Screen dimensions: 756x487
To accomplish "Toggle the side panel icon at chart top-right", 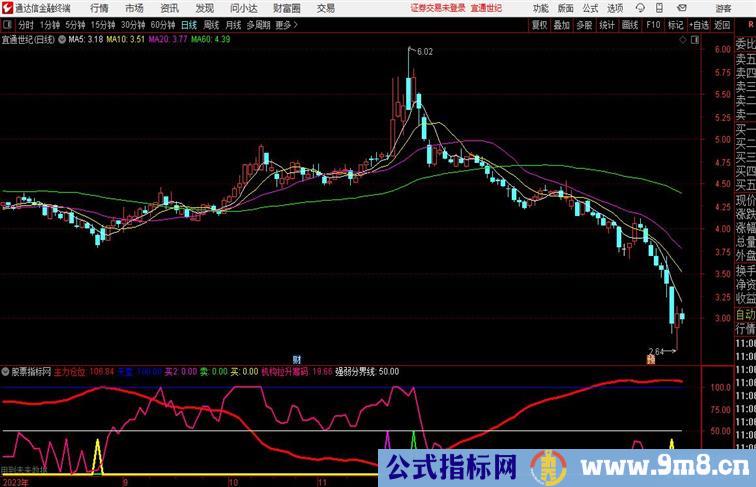I will coord(695,40).
